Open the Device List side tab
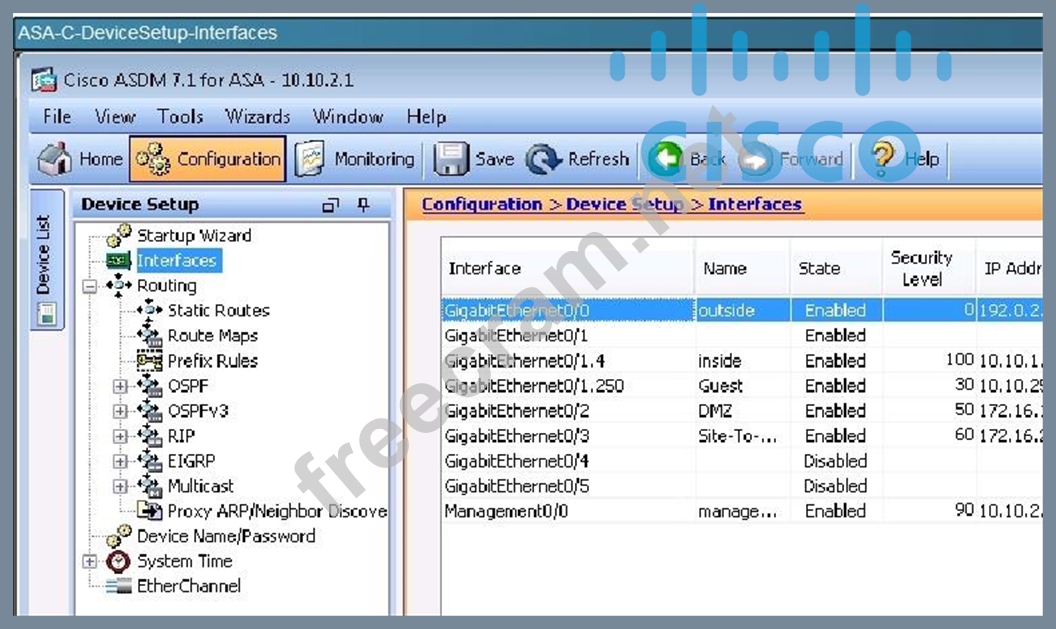The width and height of the screenshot is (1056, 629). tap(44, 255)
